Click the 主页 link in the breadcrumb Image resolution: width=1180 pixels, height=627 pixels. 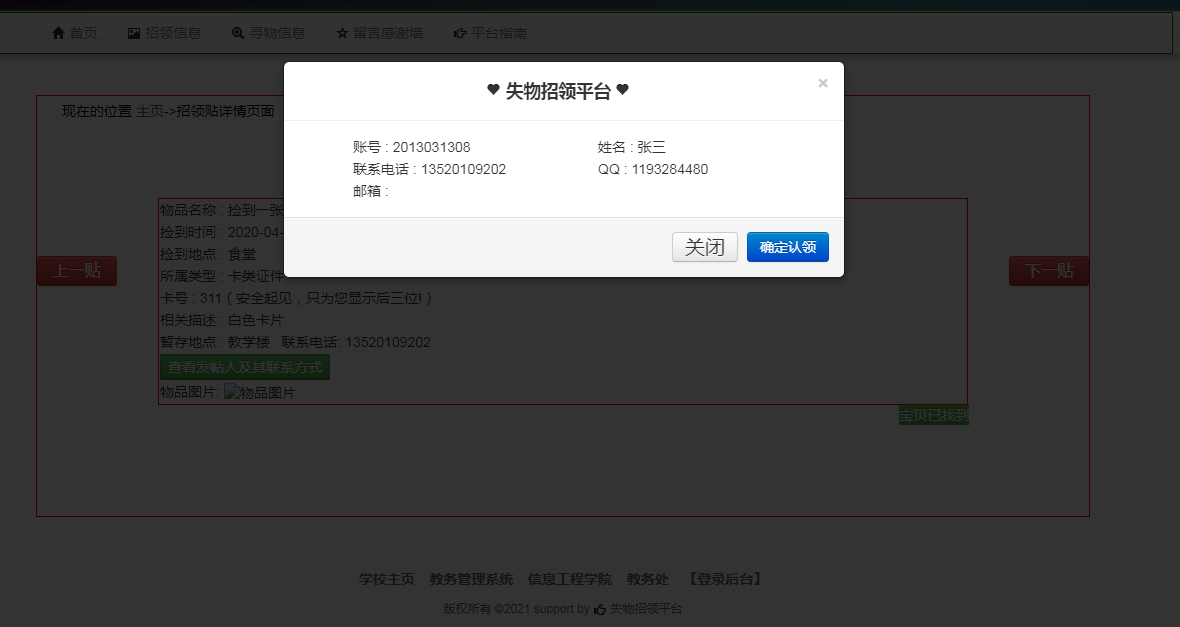(150, 111)
